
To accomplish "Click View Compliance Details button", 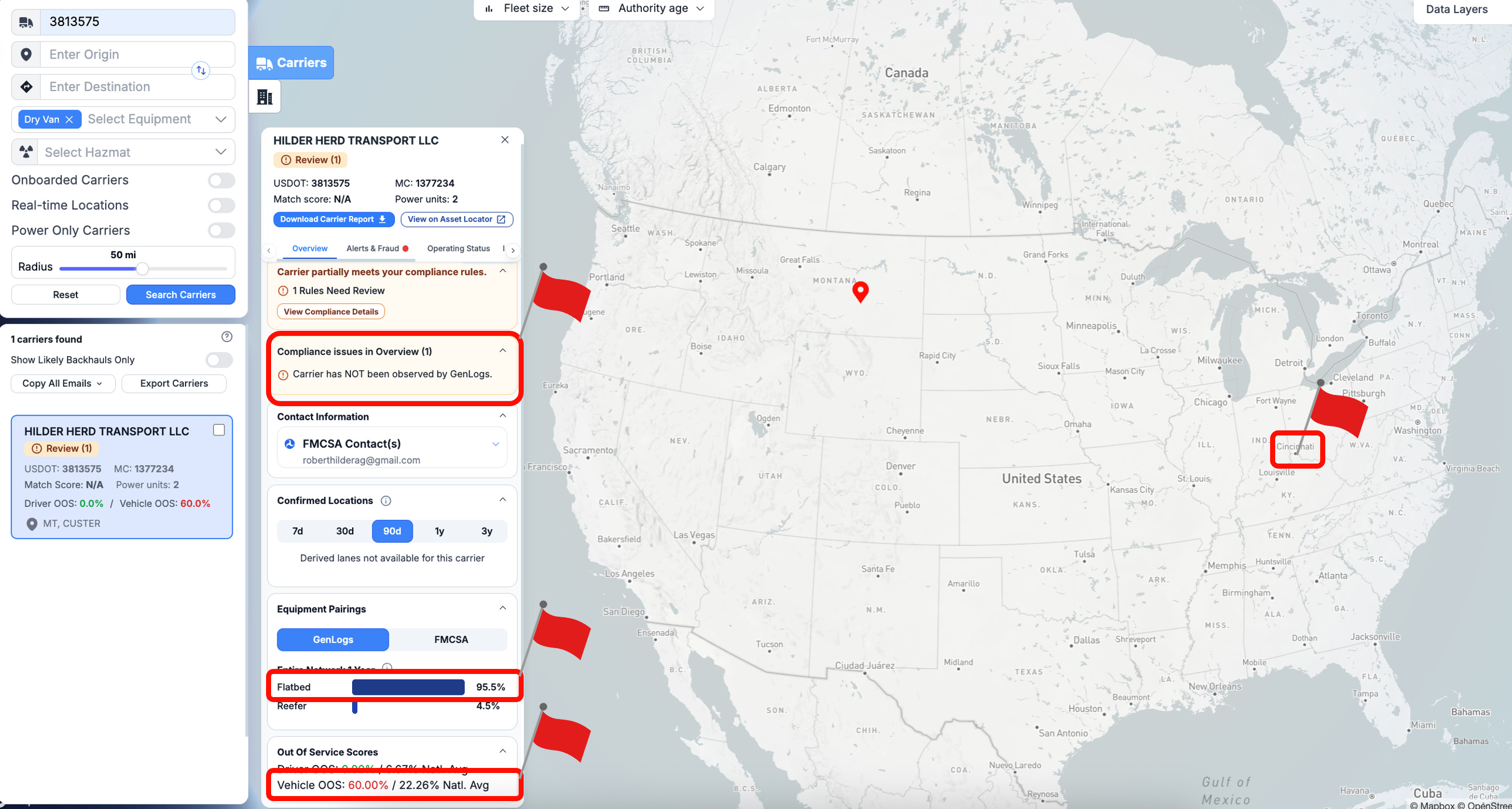I will pyautogui.click(x=330, y=312).
